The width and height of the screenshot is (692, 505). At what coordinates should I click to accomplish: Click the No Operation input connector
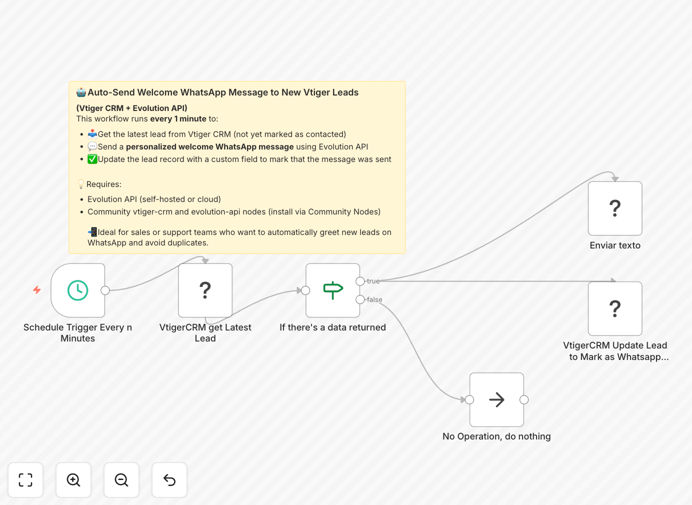(470, 399)
